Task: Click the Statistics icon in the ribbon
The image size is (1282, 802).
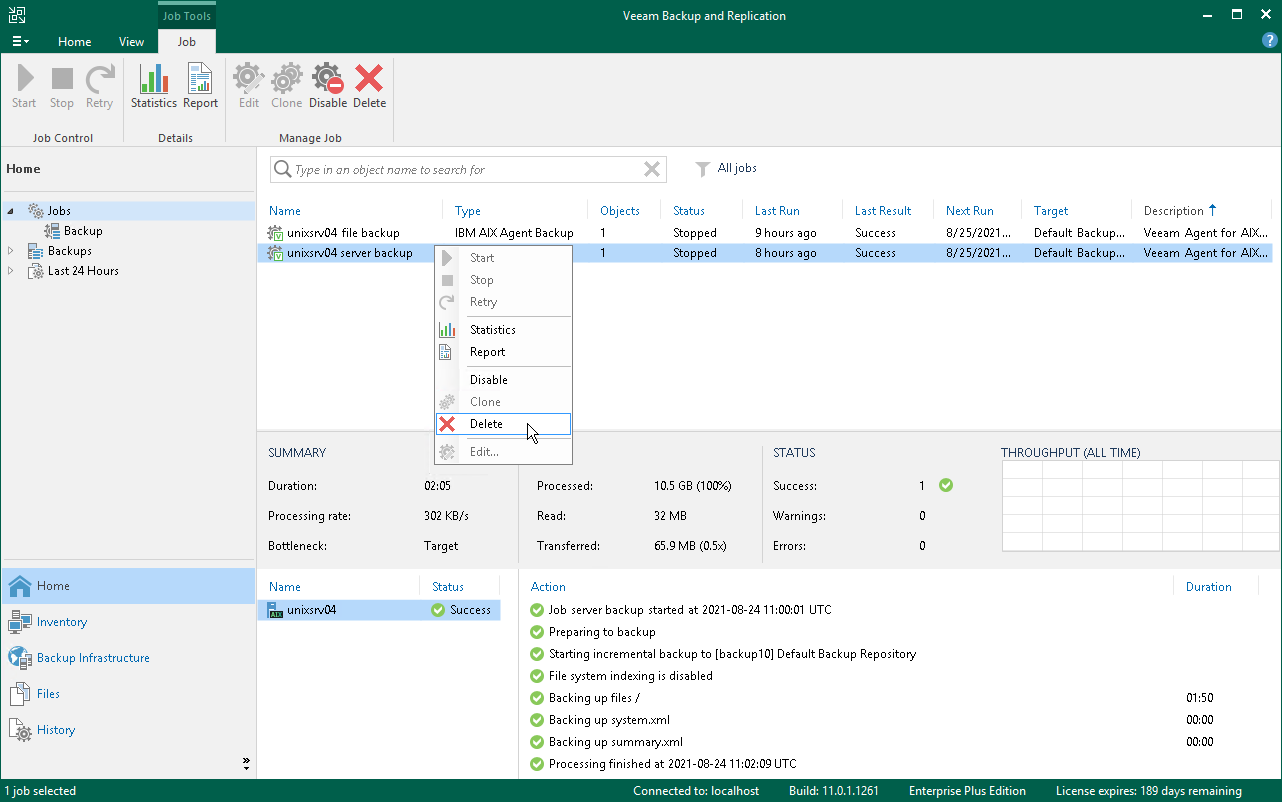Action: pos(153,86)
